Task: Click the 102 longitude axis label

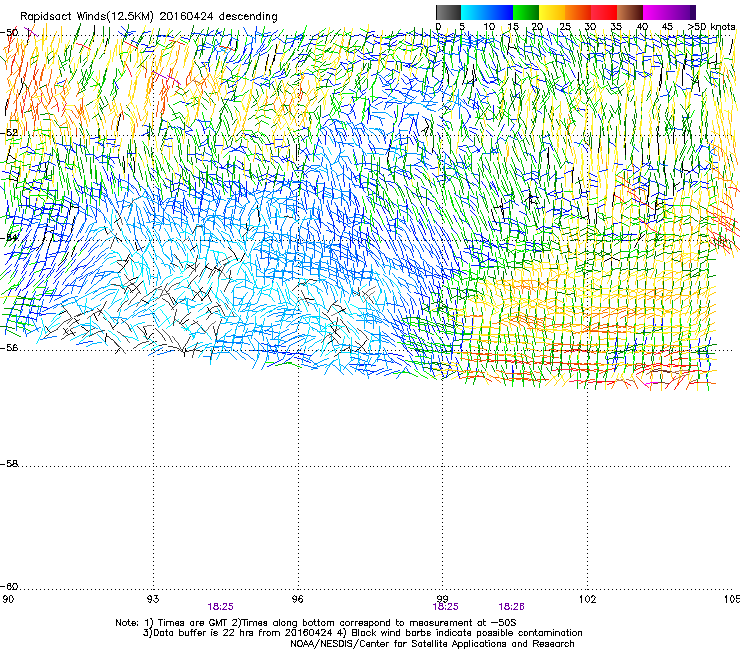Action: [587, 599]
